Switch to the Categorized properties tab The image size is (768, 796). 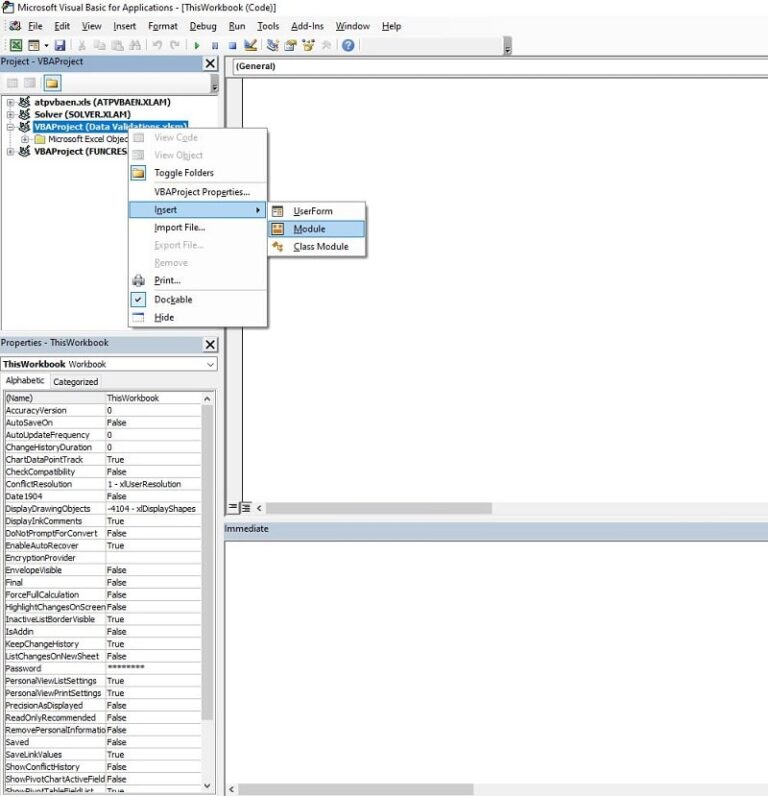pyautogui.click(x=76, y=382)
